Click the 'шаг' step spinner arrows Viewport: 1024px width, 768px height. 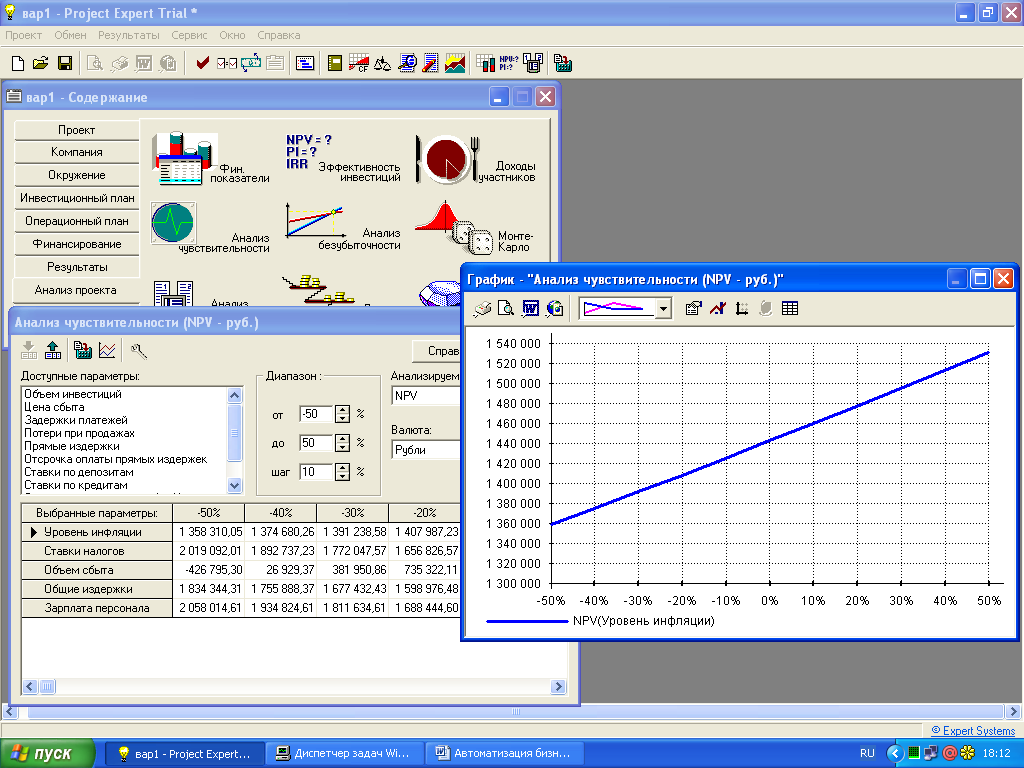(342, 472)
